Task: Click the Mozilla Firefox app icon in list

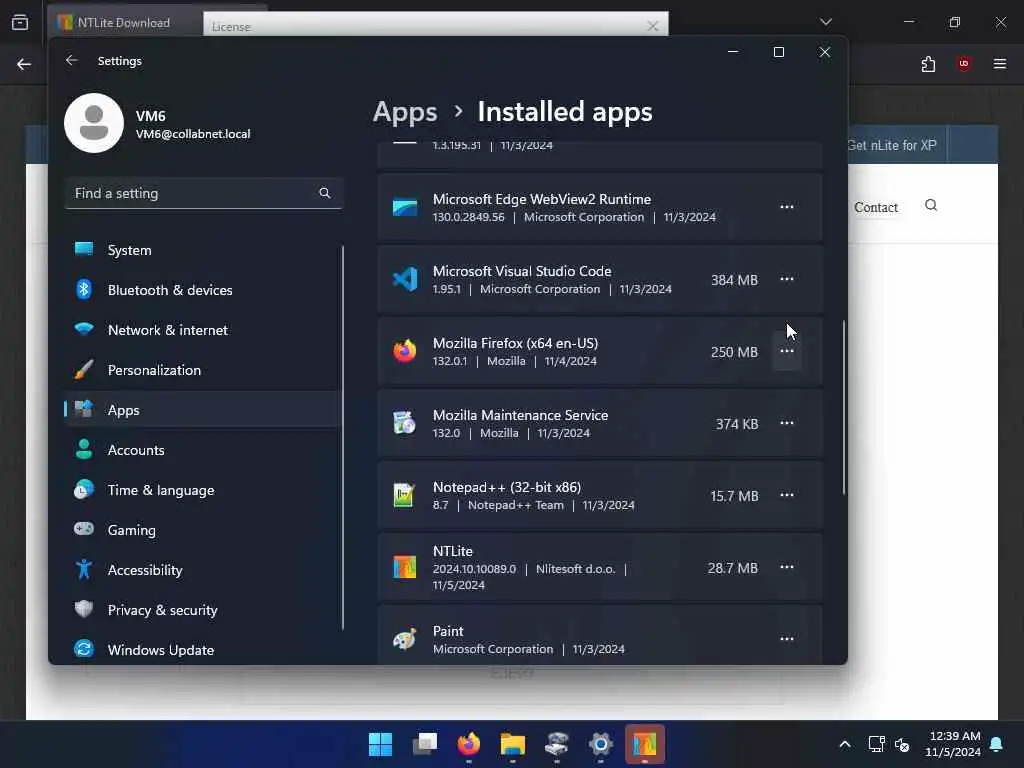Action: (x=405, y=351)
